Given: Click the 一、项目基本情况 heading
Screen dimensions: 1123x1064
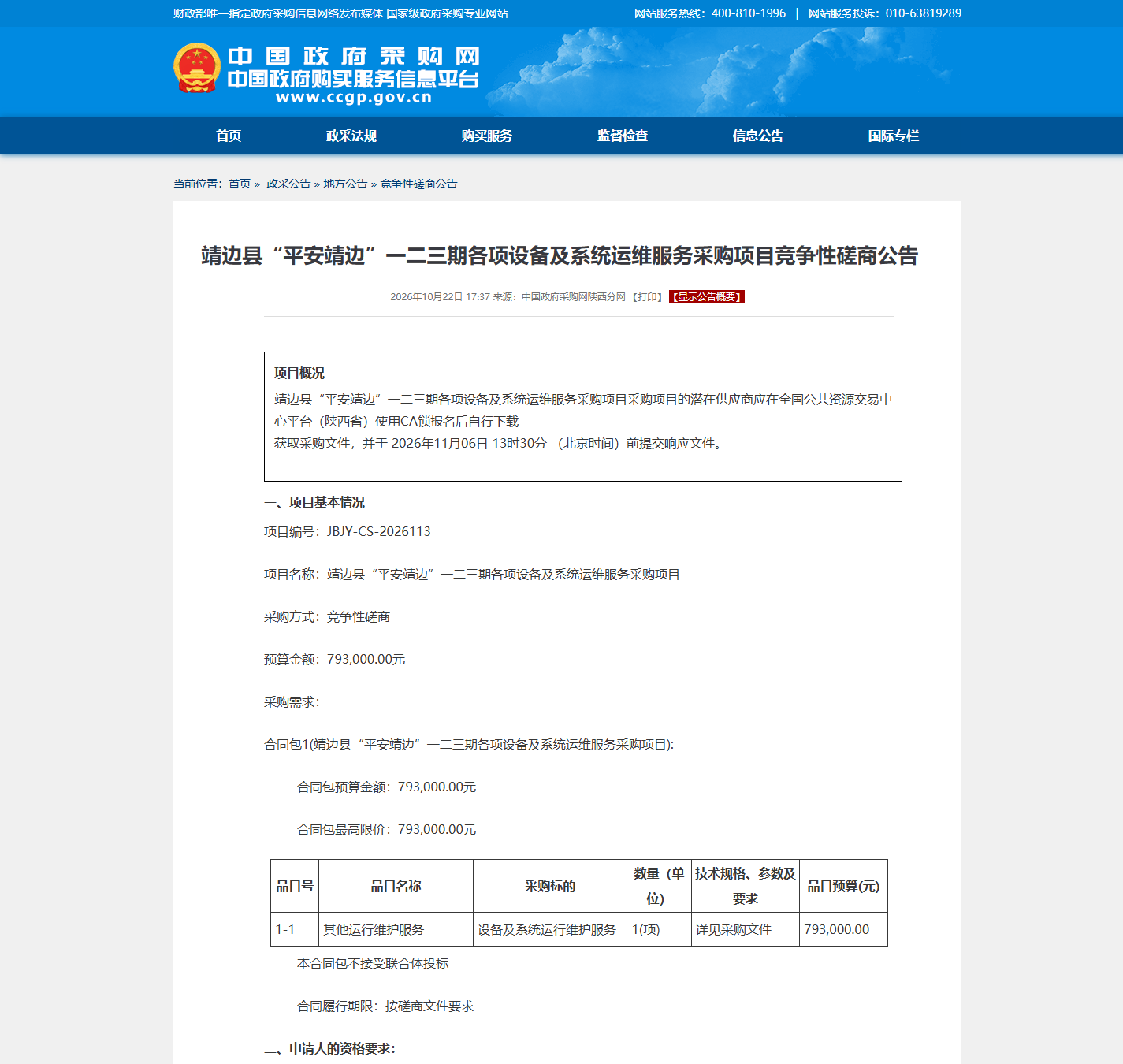Looking at the screenshot, I should tap(314, 502).
